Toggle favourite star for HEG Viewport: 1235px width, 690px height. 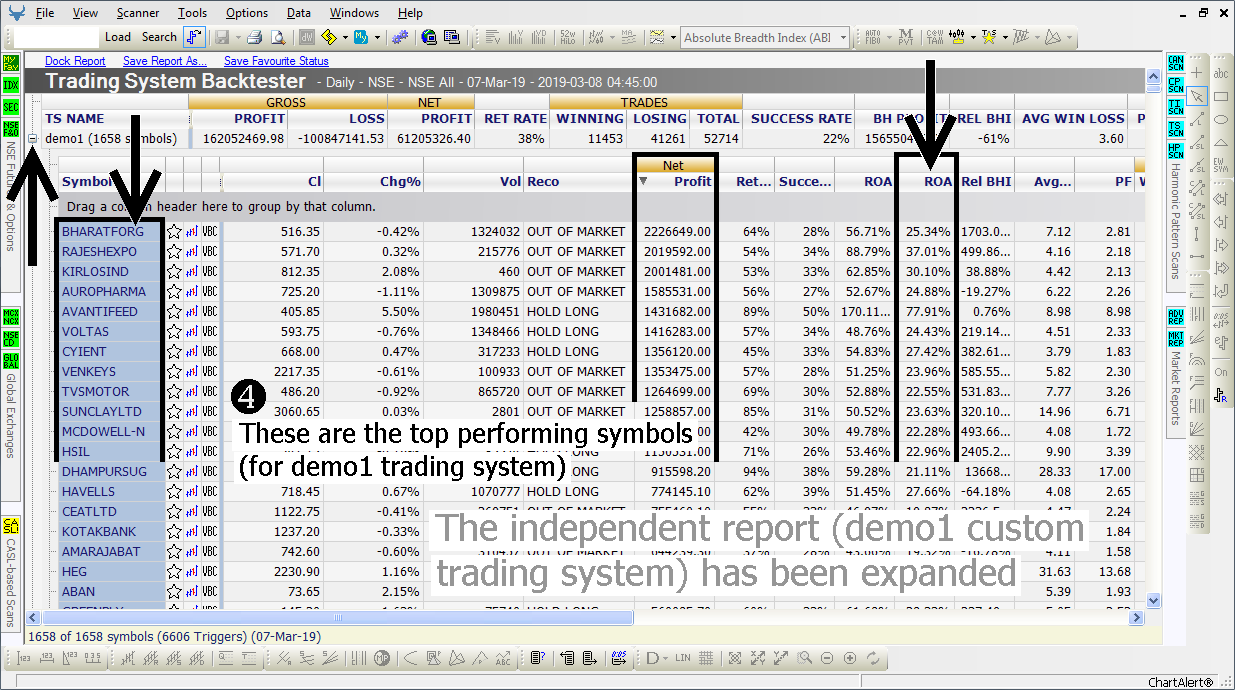[x=175, y=571]
